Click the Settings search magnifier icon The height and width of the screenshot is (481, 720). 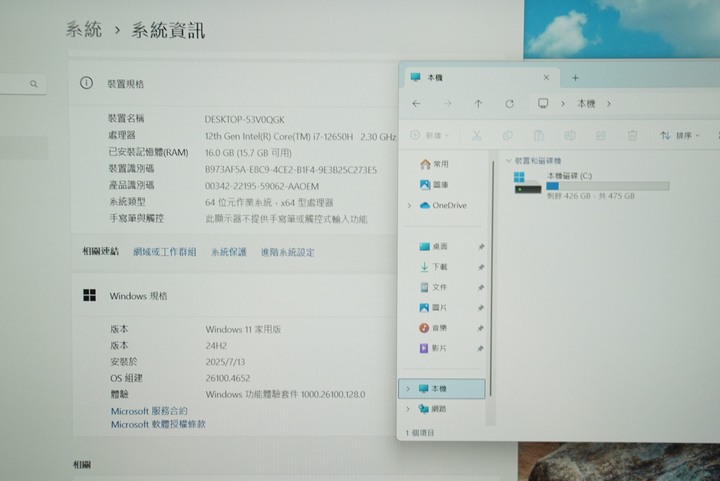(x=34, y=84)
